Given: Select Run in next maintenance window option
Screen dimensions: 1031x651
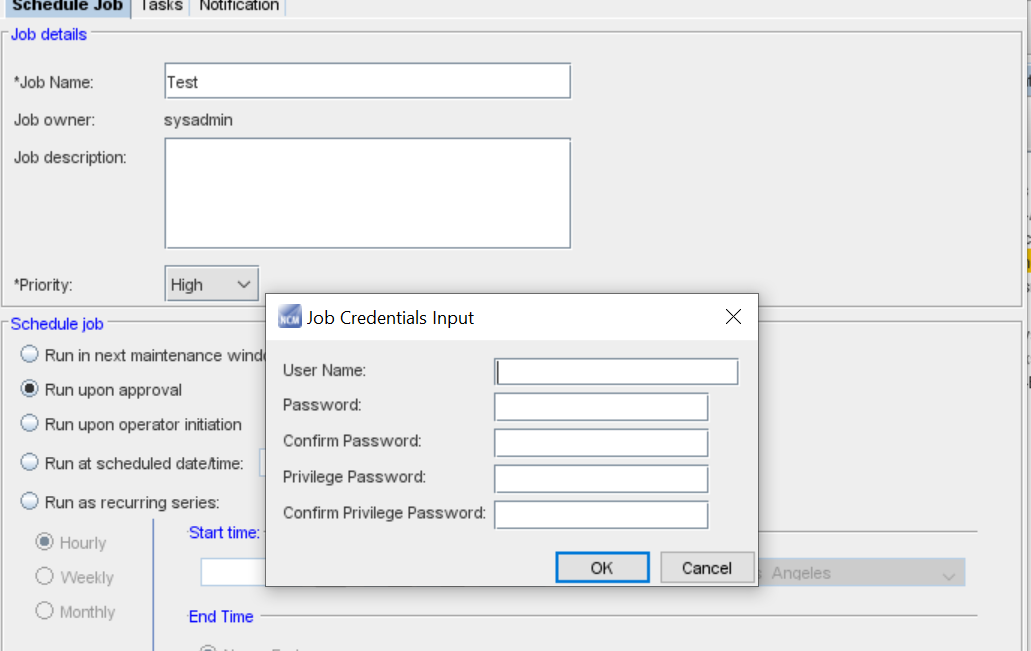Looking at the screenshot, I should [x=30, y=355].
